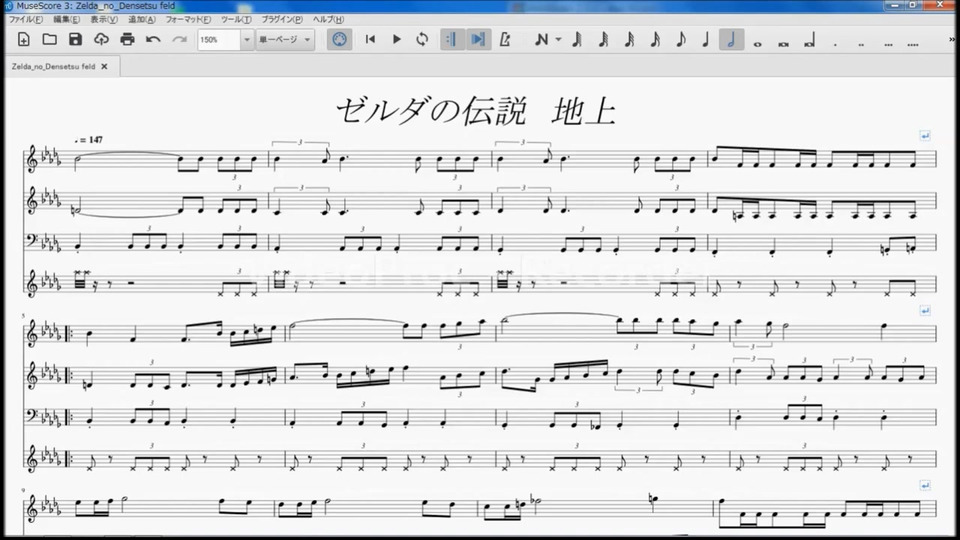
Task: Open the プラグイン(P) menu
Action: click(x=282, y=20)
